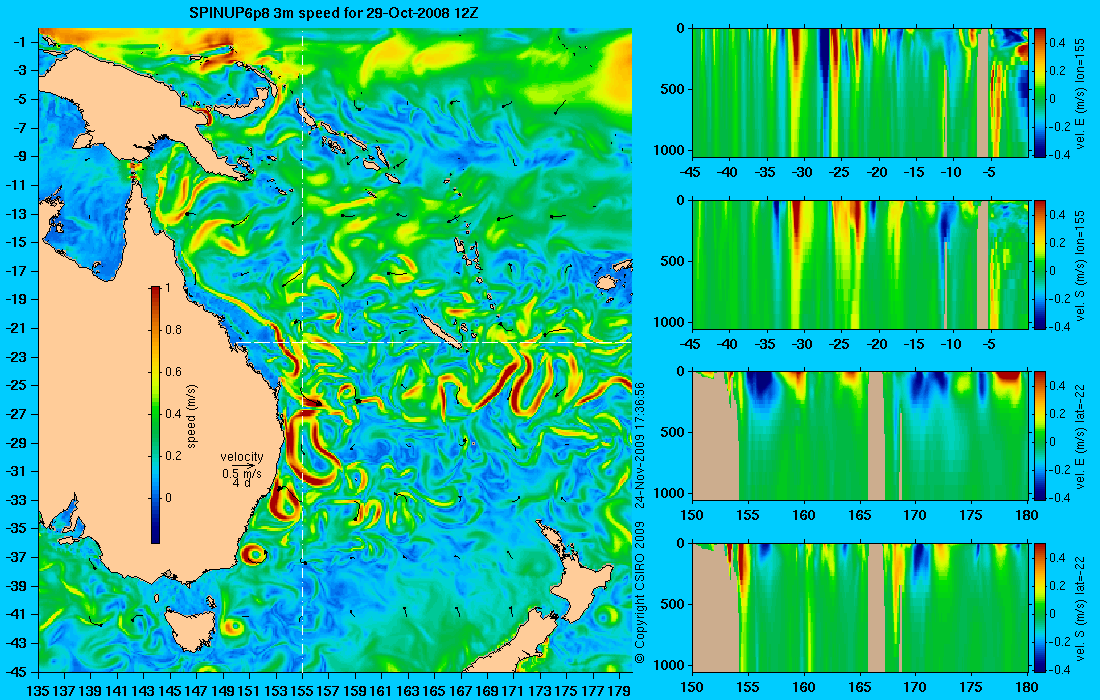Click latitude label '-45' on map axis

(16, 671)
